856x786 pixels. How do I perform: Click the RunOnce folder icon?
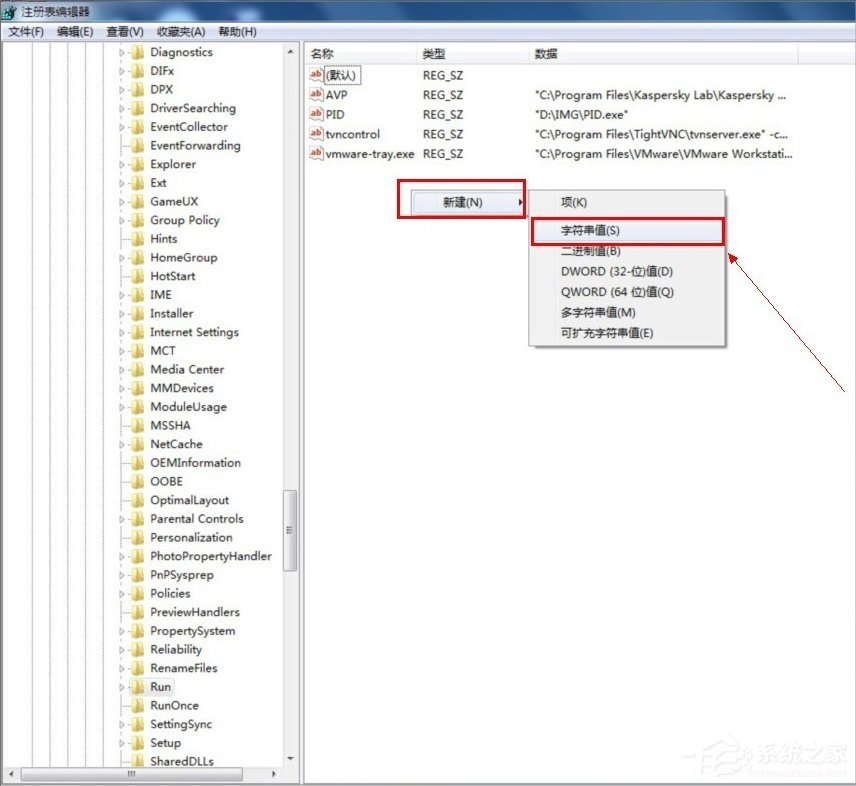(137, 706)
